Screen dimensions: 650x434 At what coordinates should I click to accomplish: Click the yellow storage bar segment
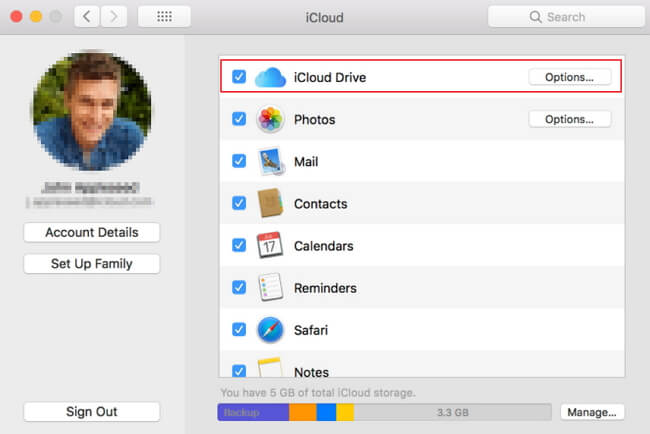345,412
